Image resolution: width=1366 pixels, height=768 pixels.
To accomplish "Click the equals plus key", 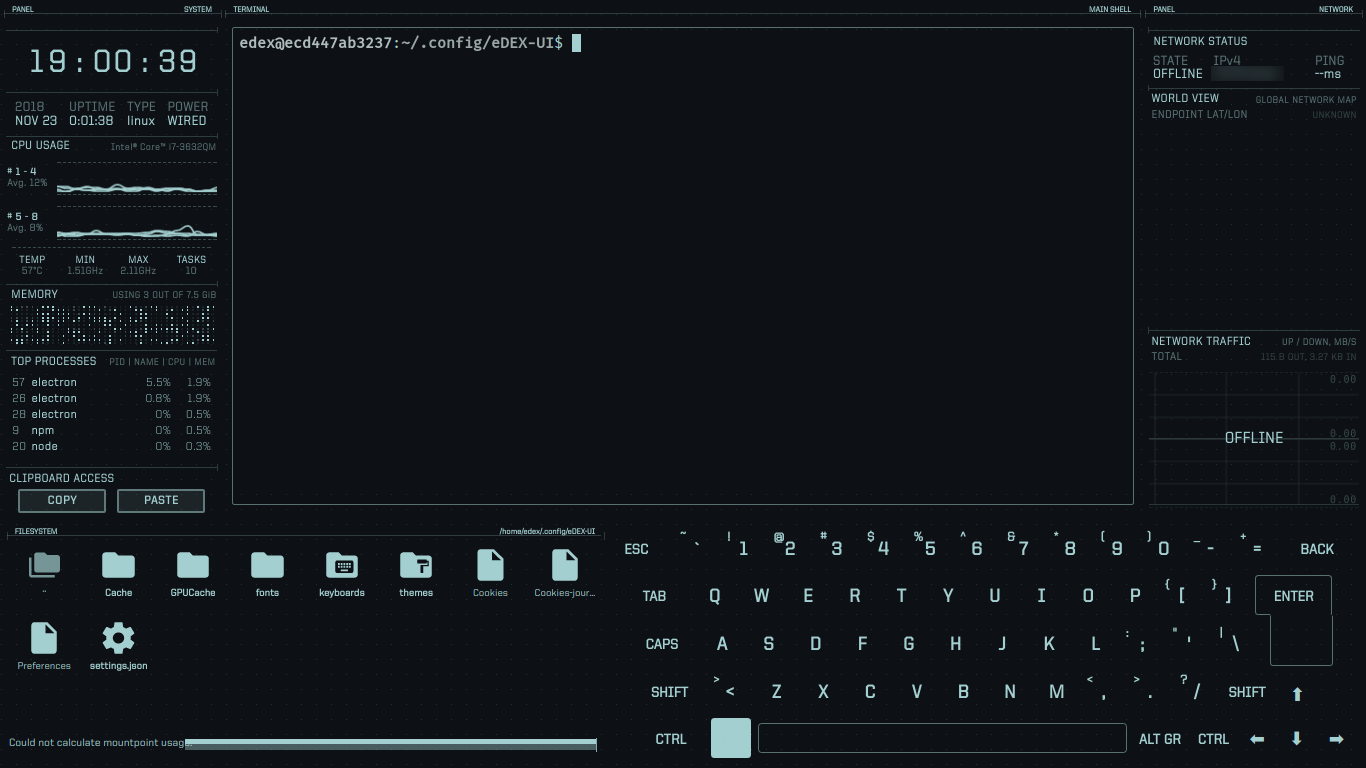I will [x=1251, y=544].
